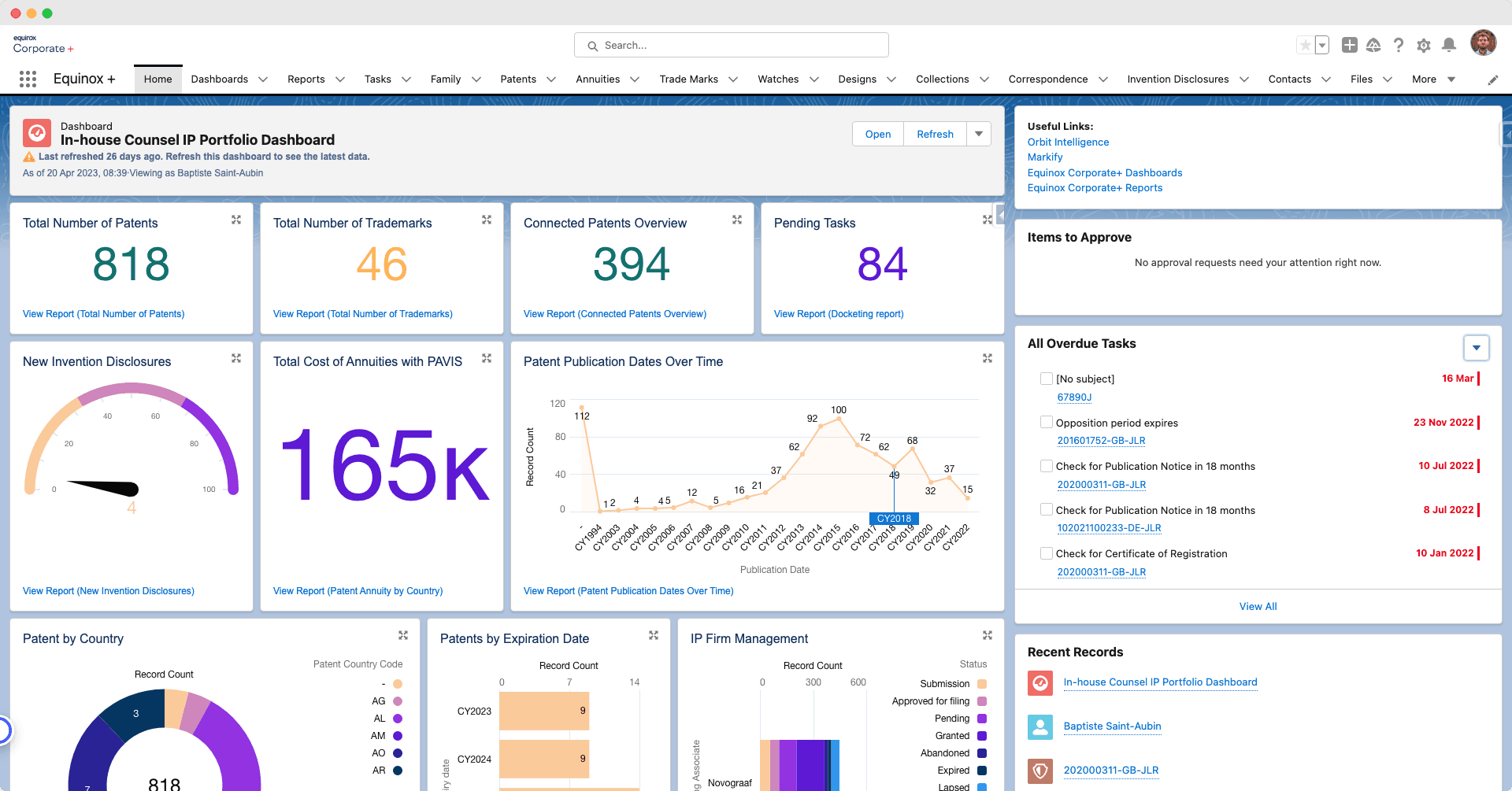The height and width of the screenshot is (791, 1512).
Task: Expand the Patents by Expiration Date widget
Action: [x=654, y=635]
